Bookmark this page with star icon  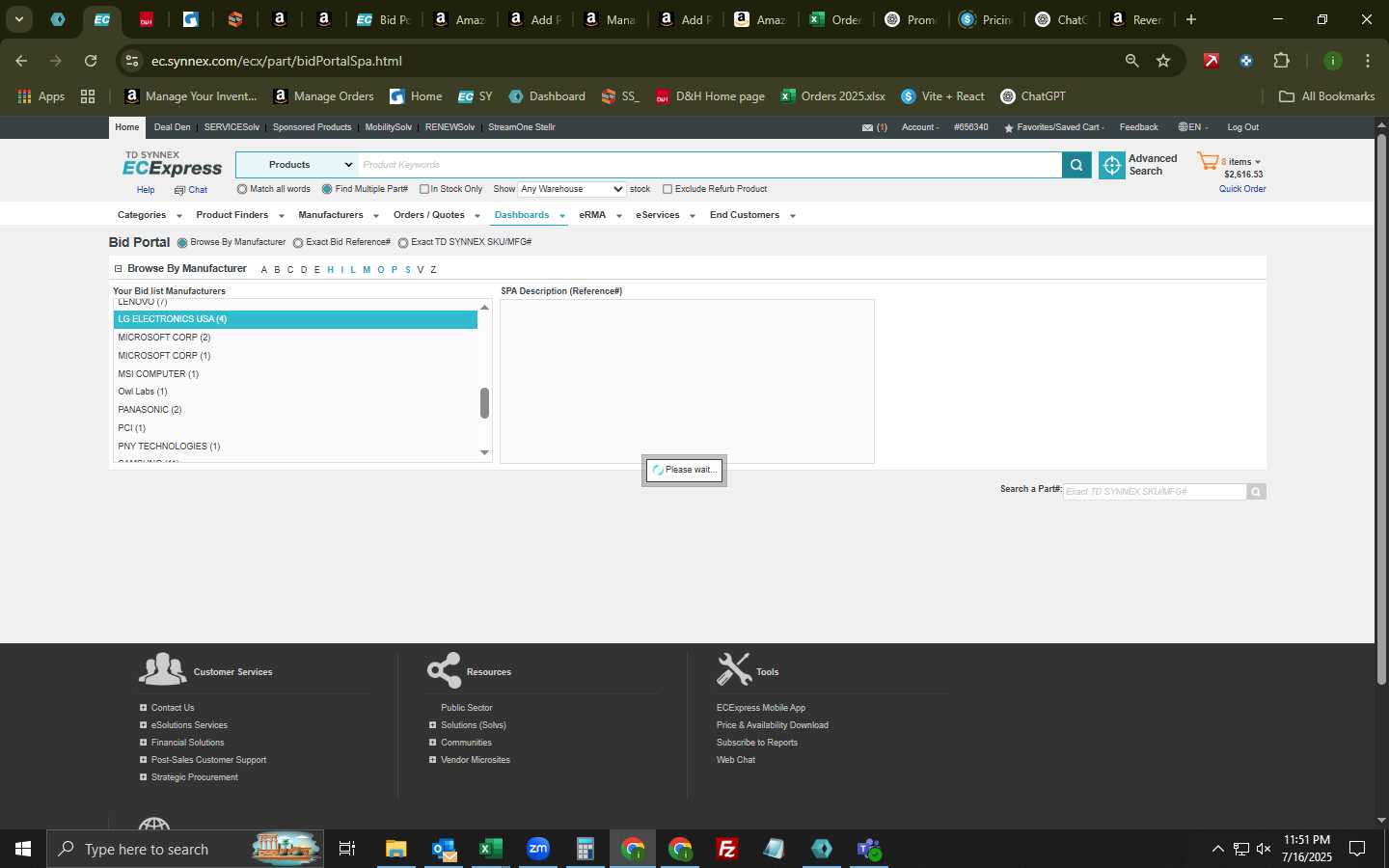pos(1163,61)
